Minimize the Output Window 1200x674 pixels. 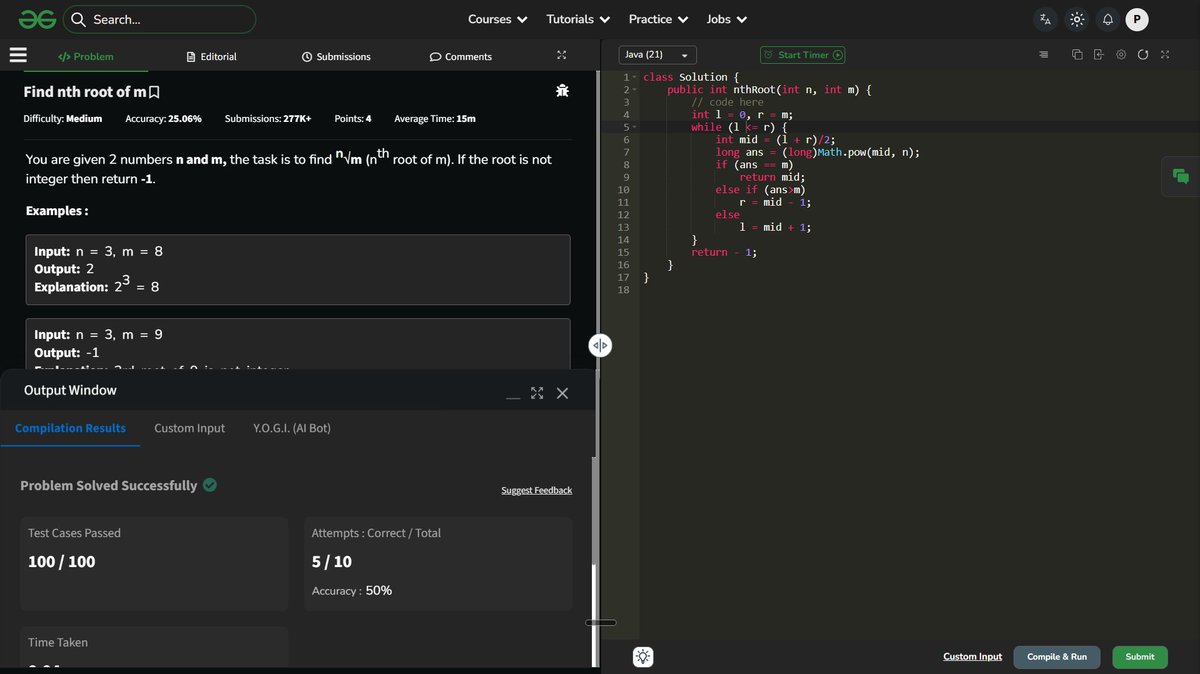[x=513, y=396]
